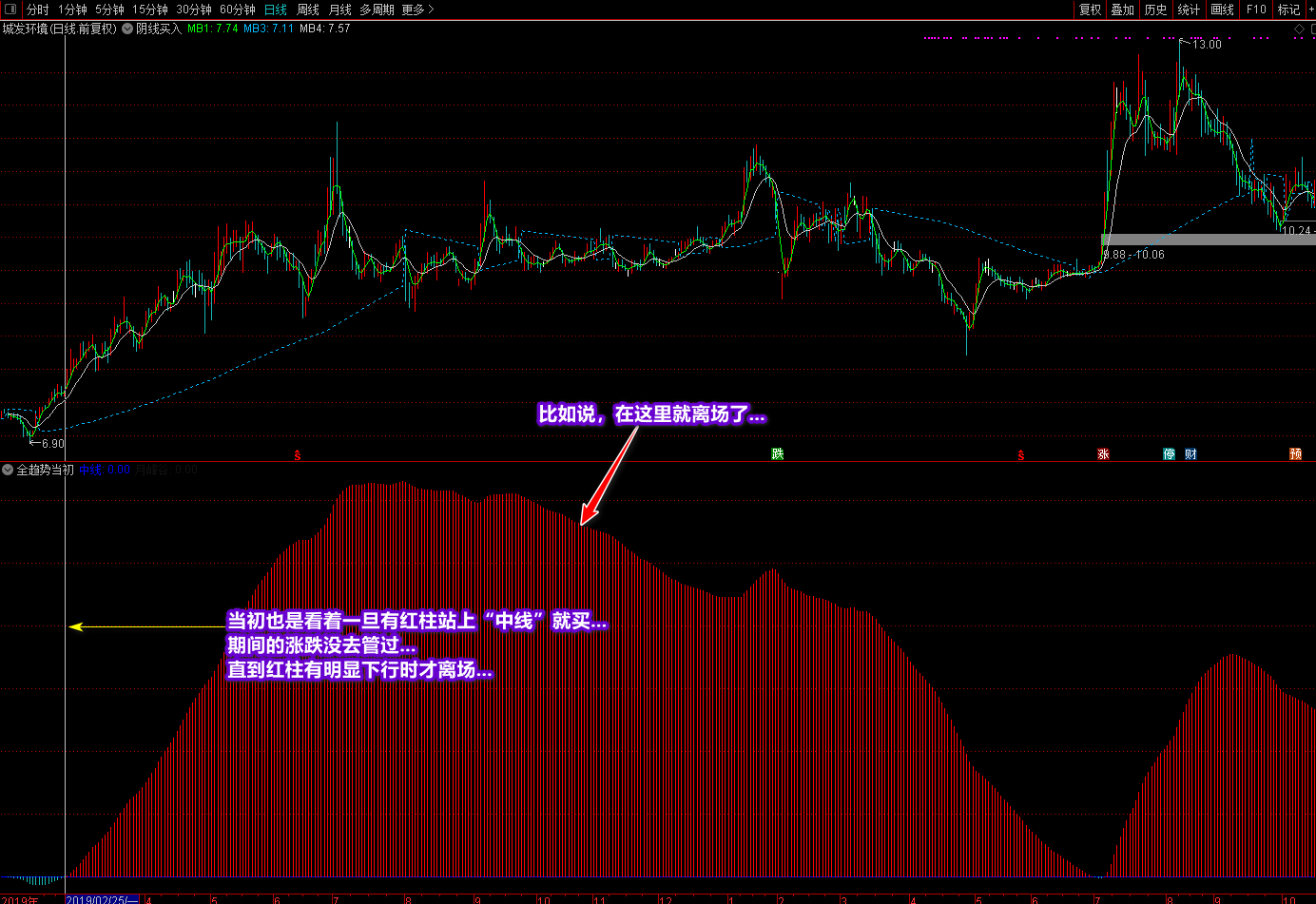Click the 统计 statistics button
This screenshot has width=1316, height=904.
point(1189,10)
